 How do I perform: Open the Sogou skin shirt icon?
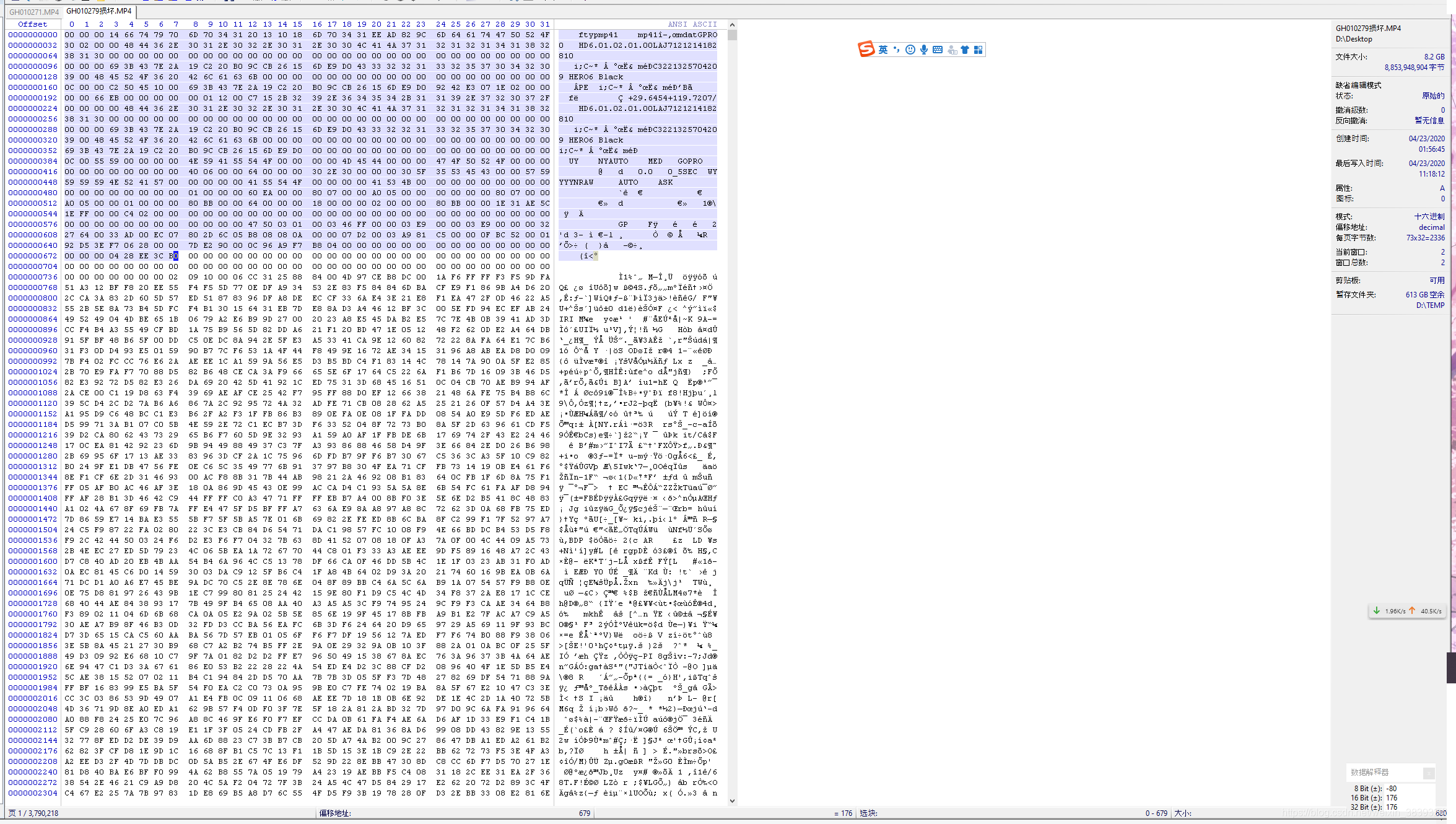click(965, 50)
